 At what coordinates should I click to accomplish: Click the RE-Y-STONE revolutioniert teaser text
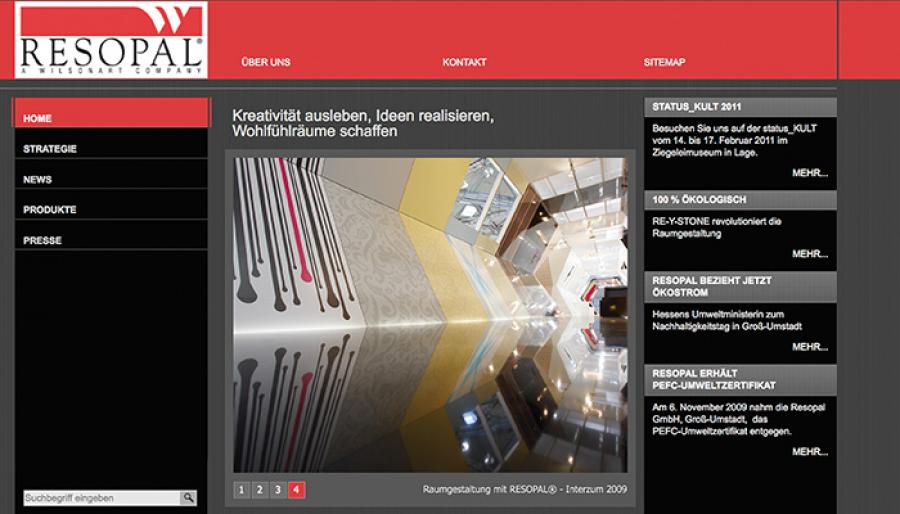(x=716, y=227)
